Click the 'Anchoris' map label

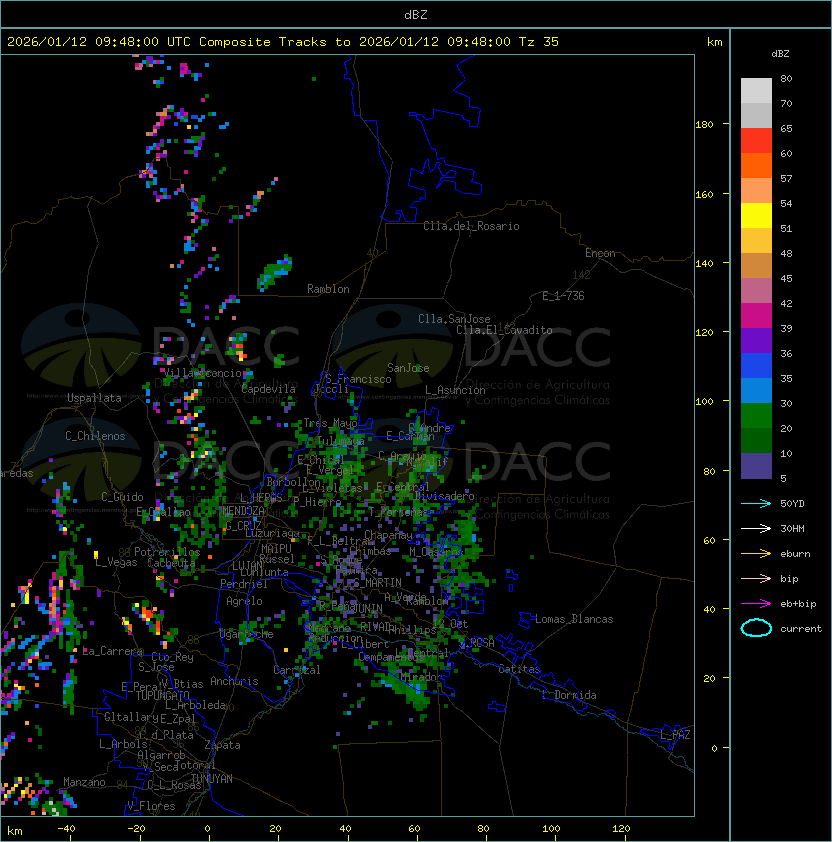pos(234,681)
